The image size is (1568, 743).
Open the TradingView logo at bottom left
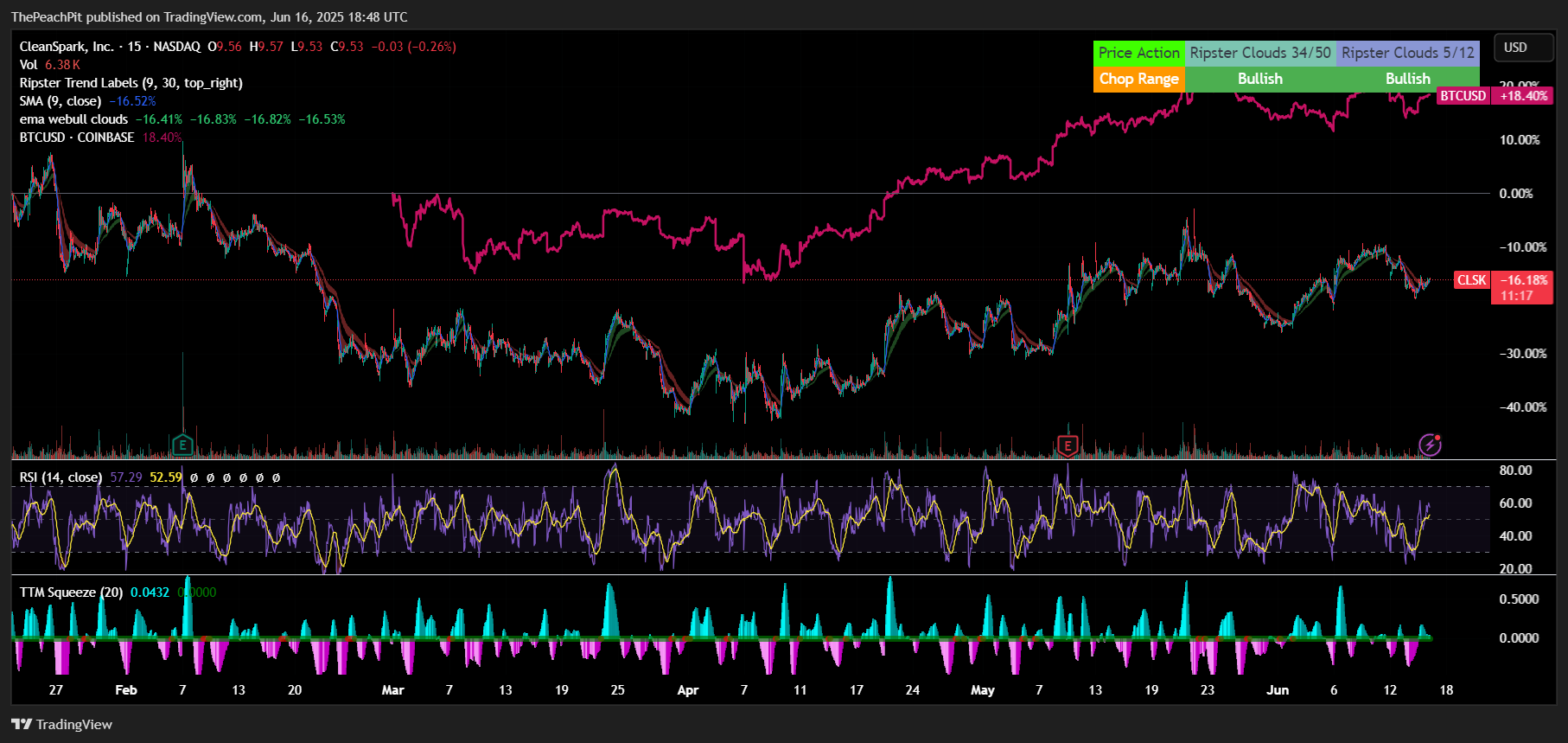pos(61,724)
